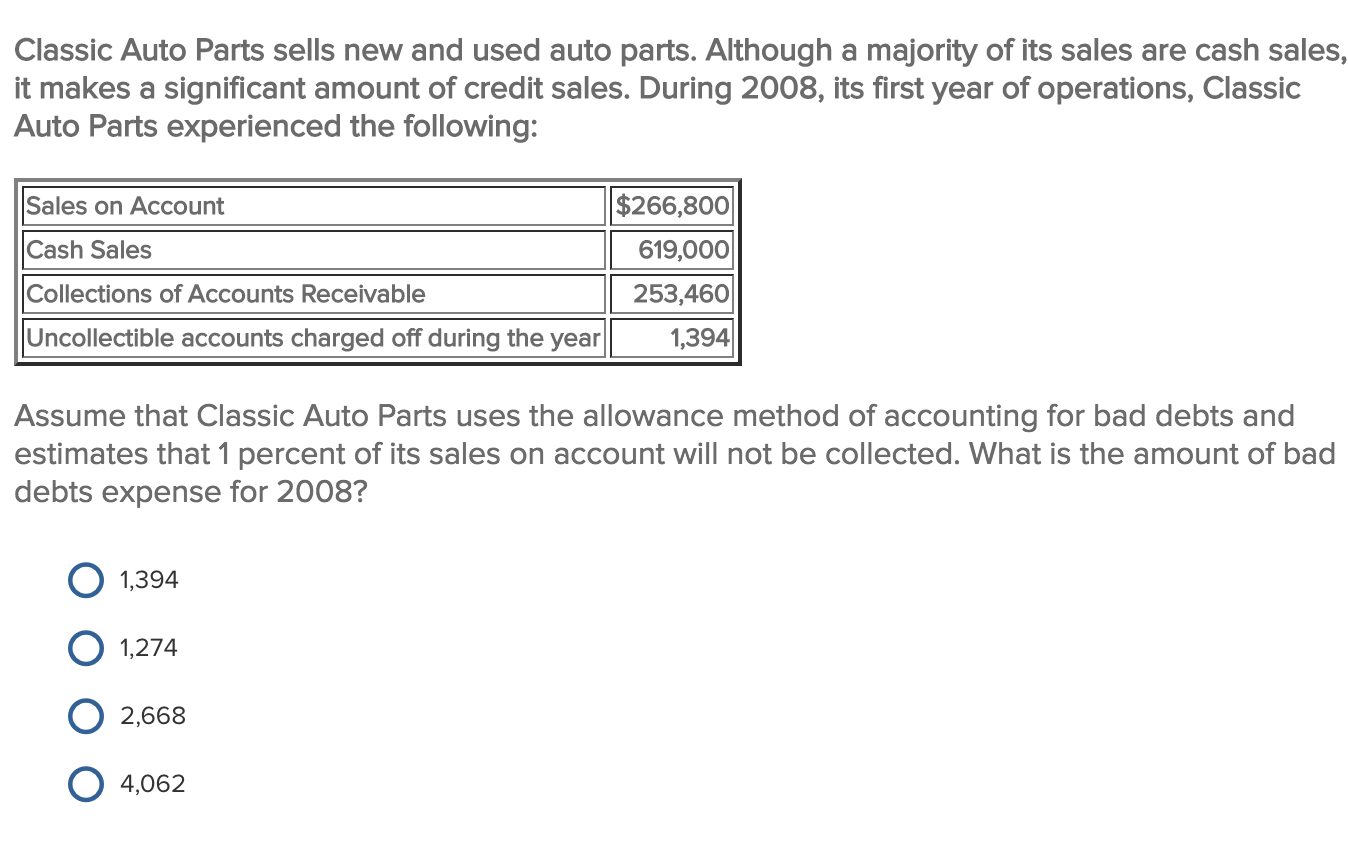Viewport: 1348px width, 864px height.
Task: Click the 1,394 value cell in table
Action: (672, 338)
